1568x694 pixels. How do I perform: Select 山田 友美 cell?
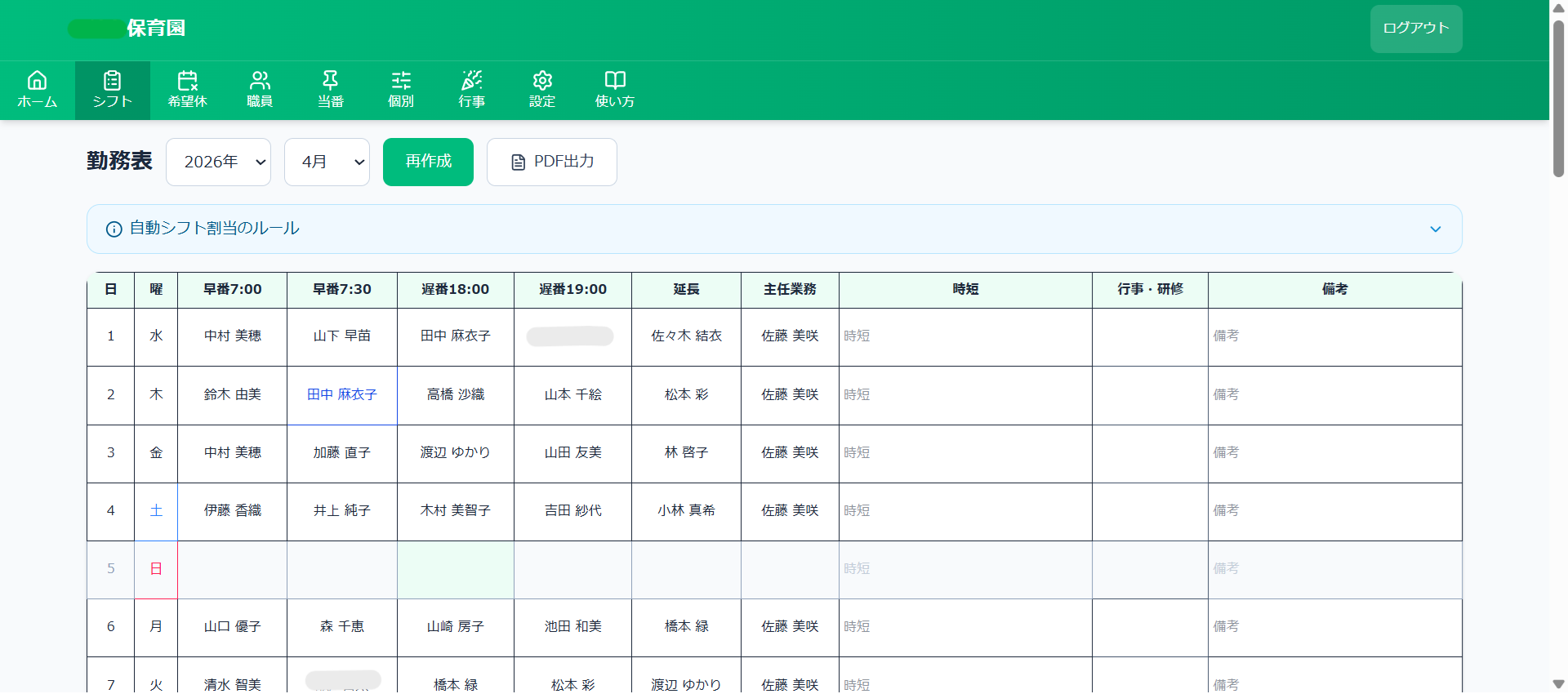[572, 453]
